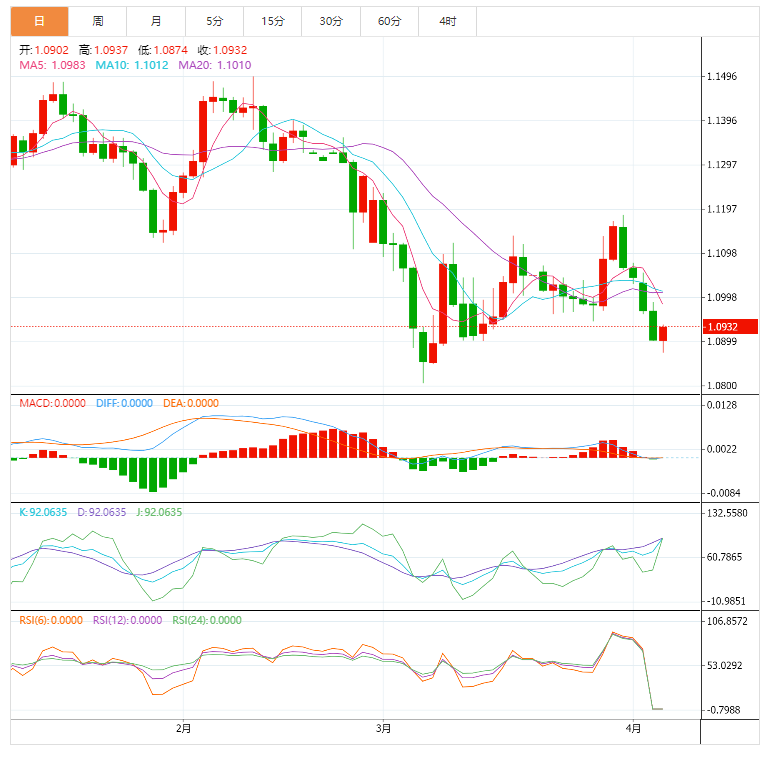Viewport: 767px width, 760px height.
Task: Click the 1.1098 price axis label
Action: click(722, 253)
